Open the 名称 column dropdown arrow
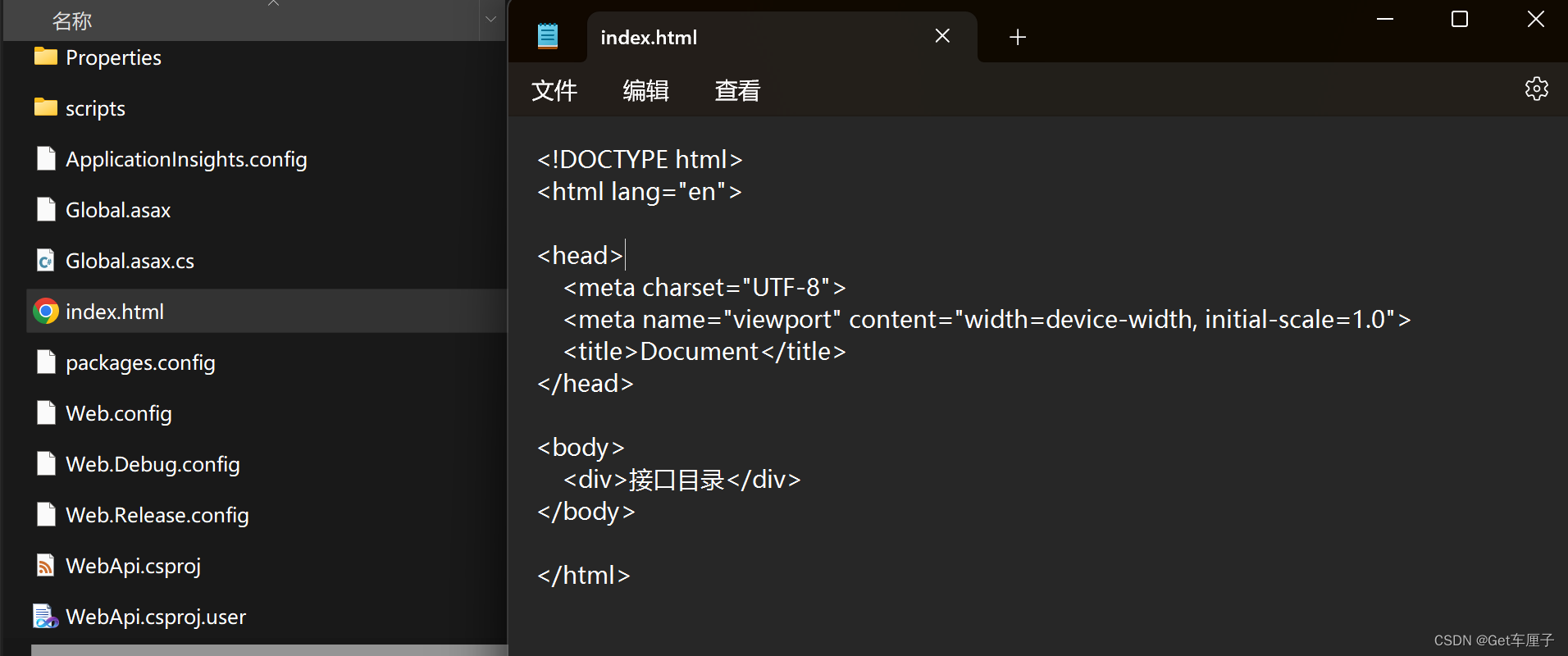Viewport: 1568px width, 656px height. (490, 20)
